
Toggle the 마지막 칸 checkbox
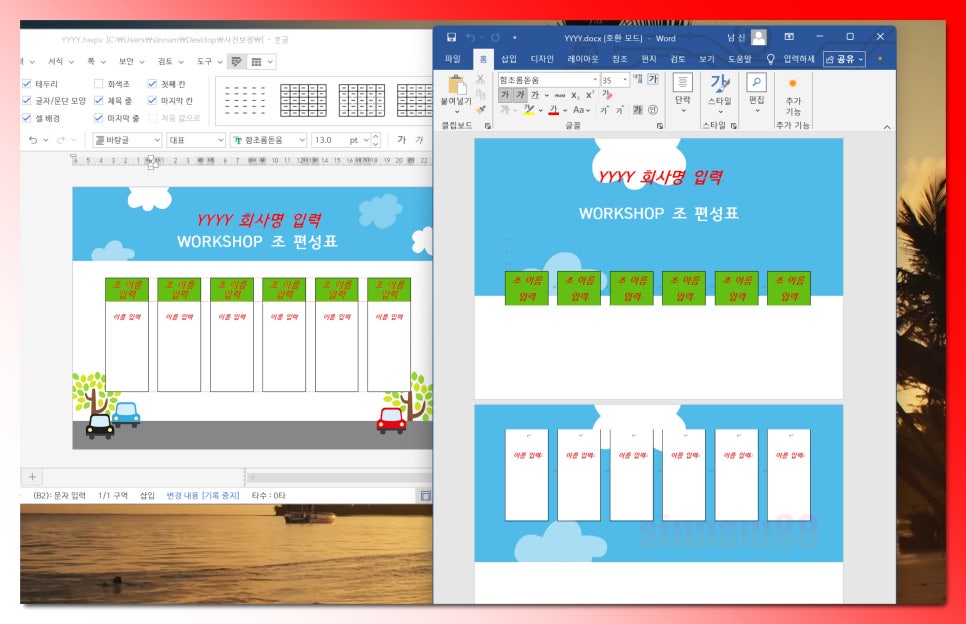point(153,101)
